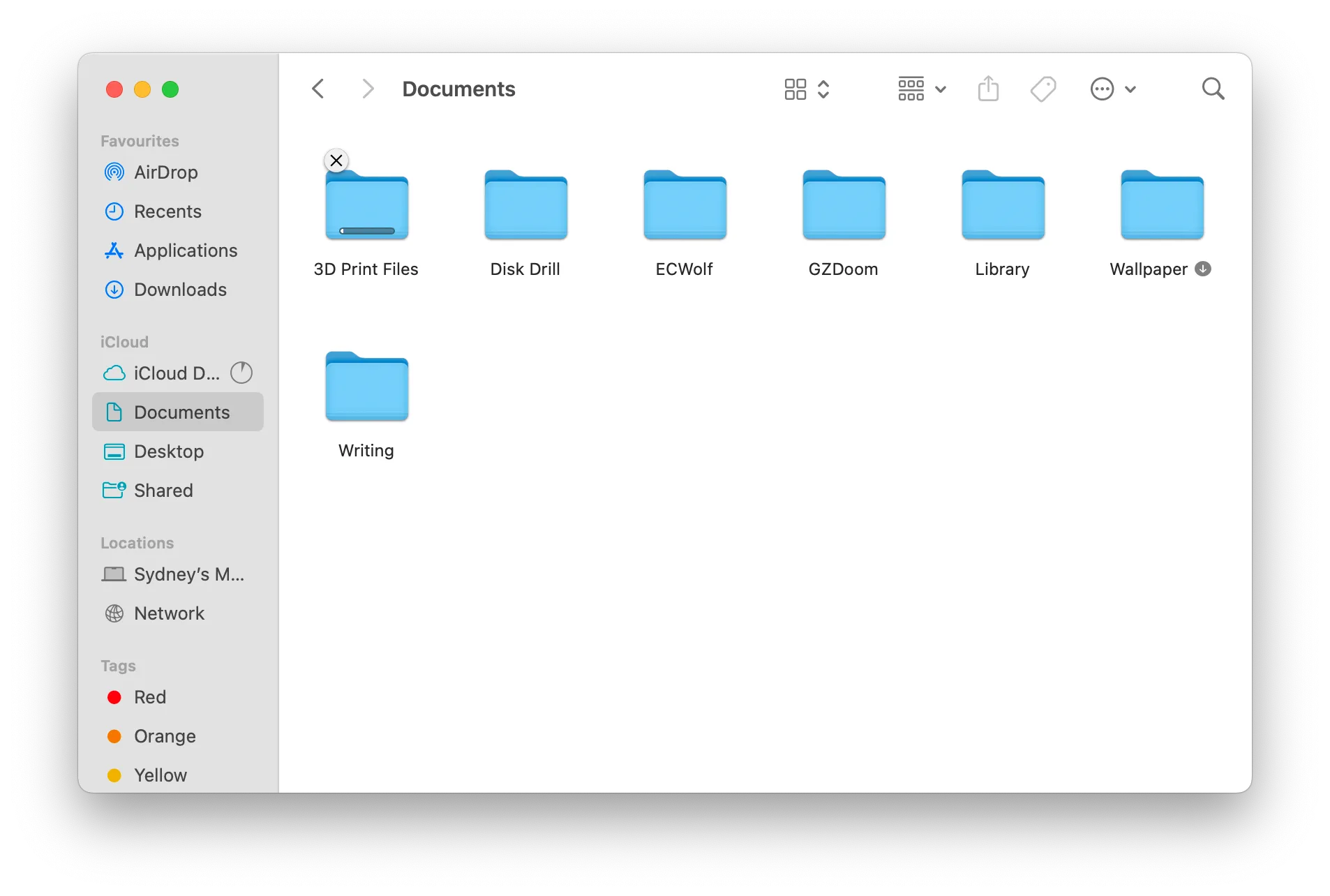
Task: Go to Recents in the sidebar
Action: 167,211
